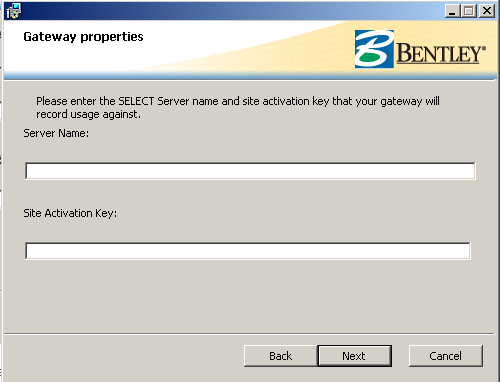Click the SELECT Server instruction text
Image resolution: width=500 pixels, height=382 pixels.
point(238,107)
